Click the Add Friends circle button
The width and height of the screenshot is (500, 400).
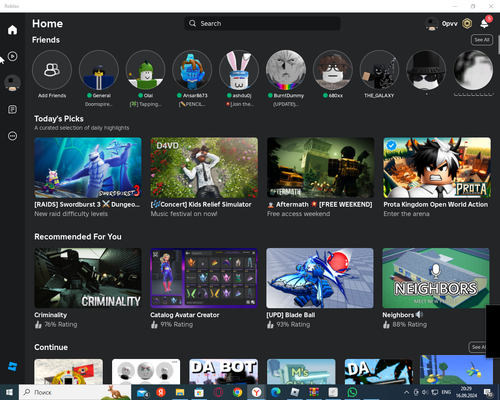[52, 70]
